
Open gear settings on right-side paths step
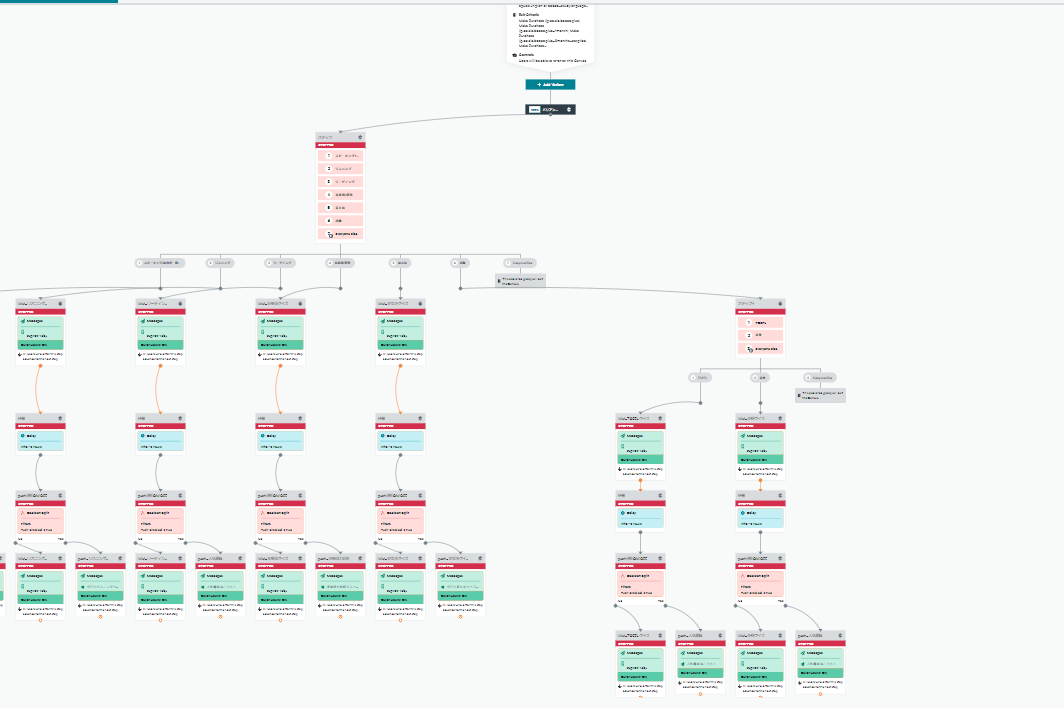tap(780, 303)
